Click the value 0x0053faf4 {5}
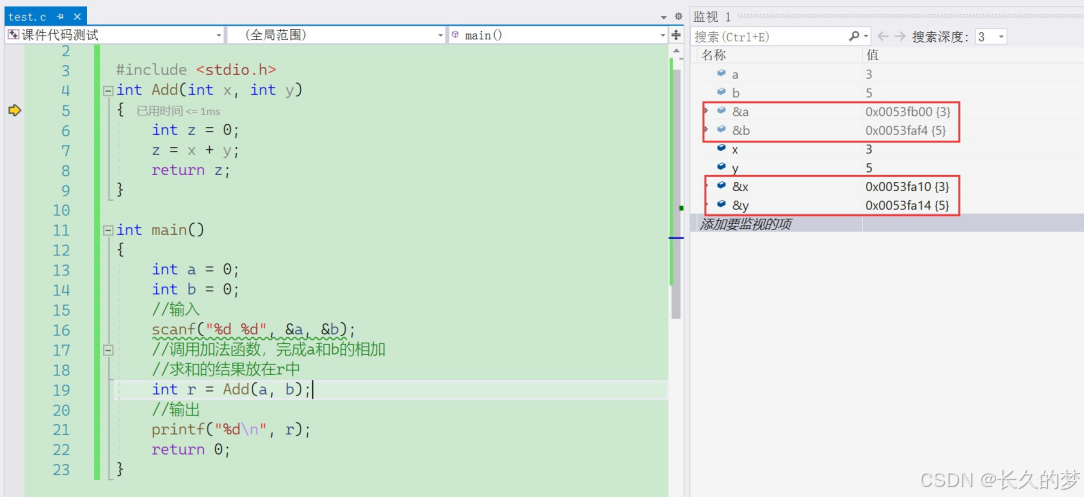 tap(908, 129)
